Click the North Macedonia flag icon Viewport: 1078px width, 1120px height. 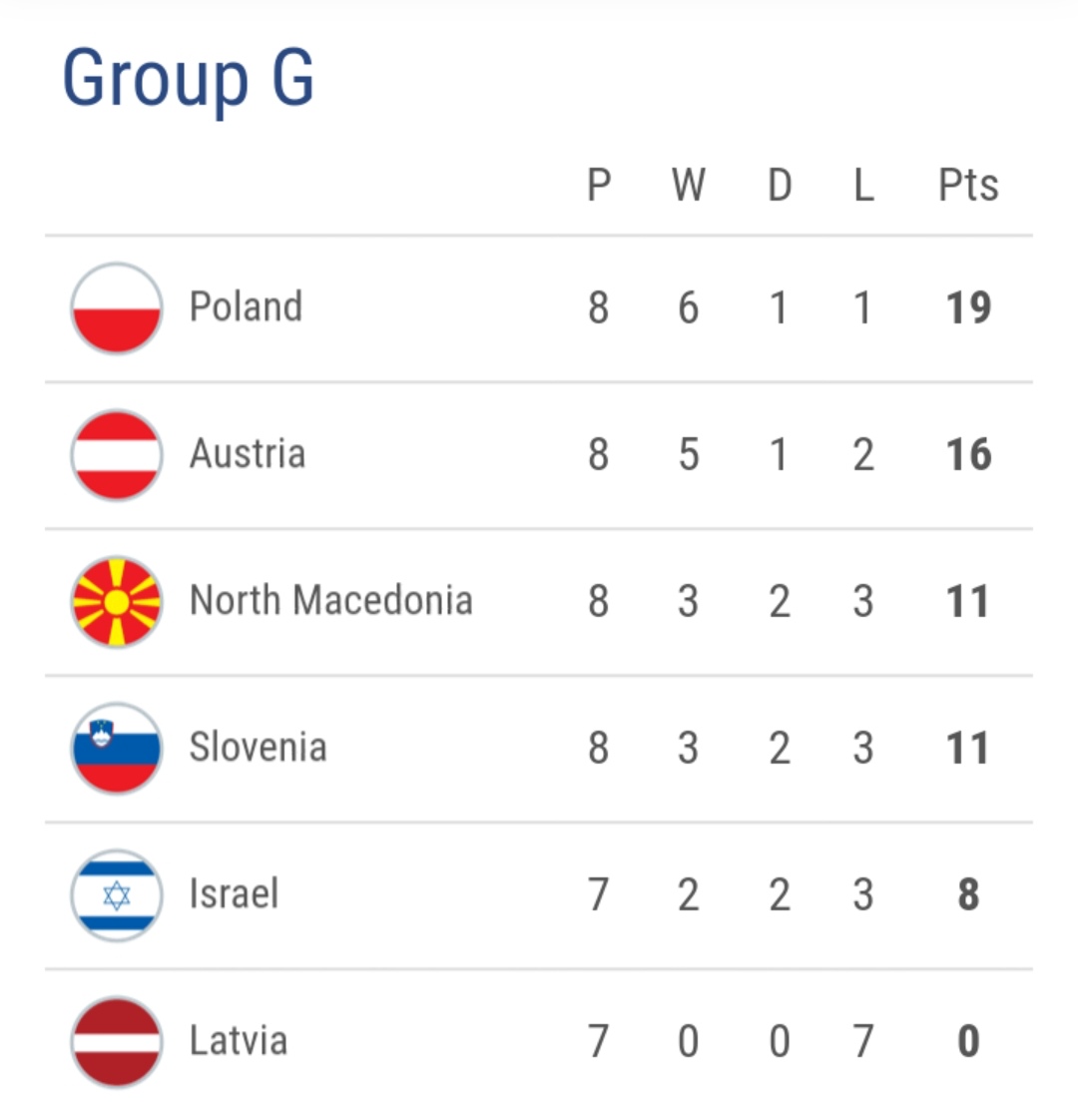click(x=117, y=602)
